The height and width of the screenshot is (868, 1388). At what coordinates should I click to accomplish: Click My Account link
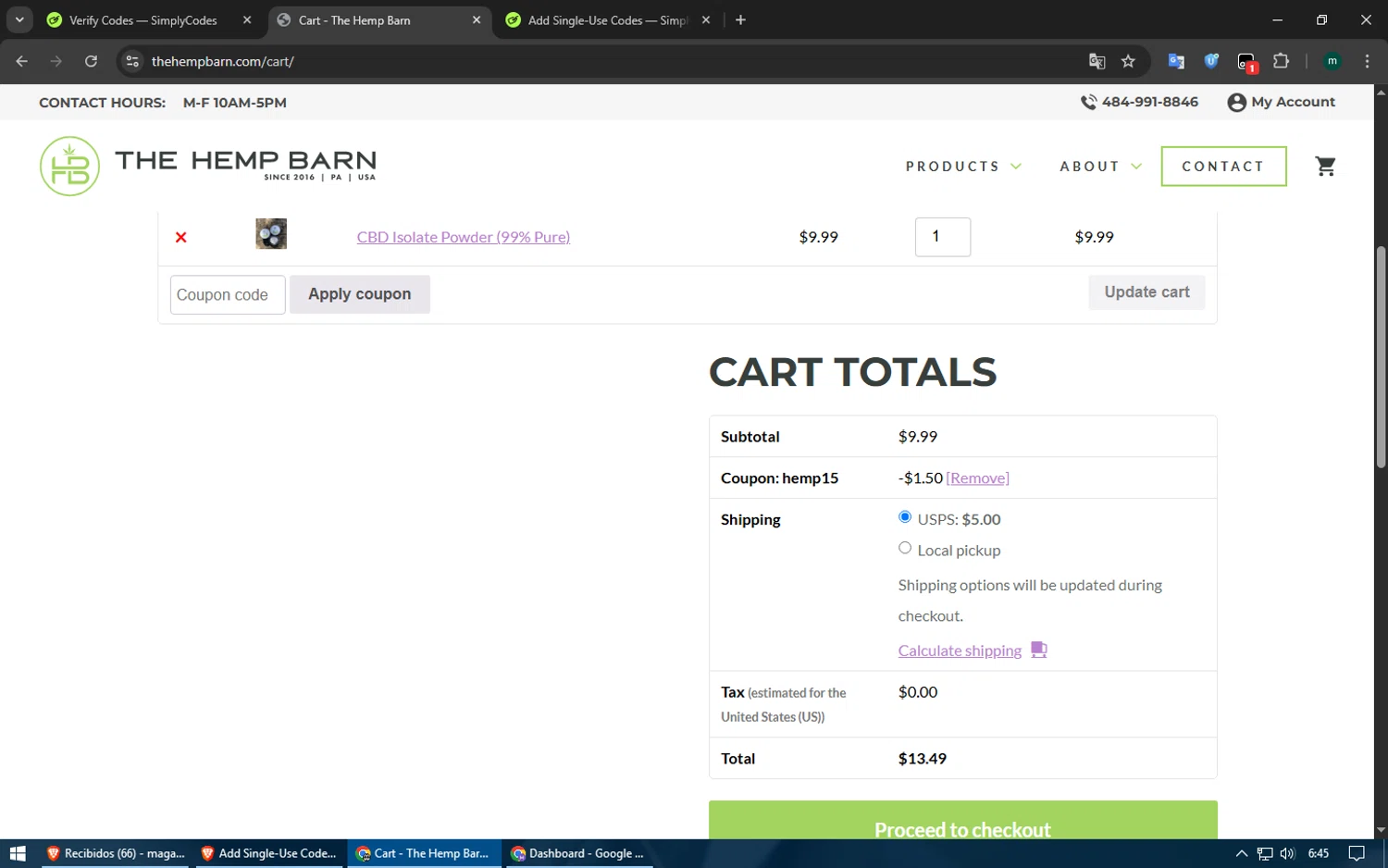click(1293, 102)
